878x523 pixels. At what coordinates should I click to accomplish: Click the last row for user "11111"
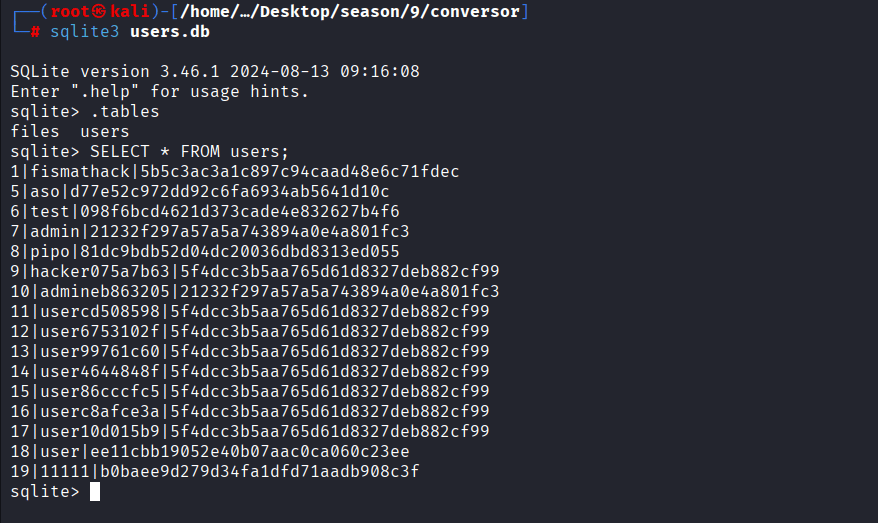[x=215, y=471]
